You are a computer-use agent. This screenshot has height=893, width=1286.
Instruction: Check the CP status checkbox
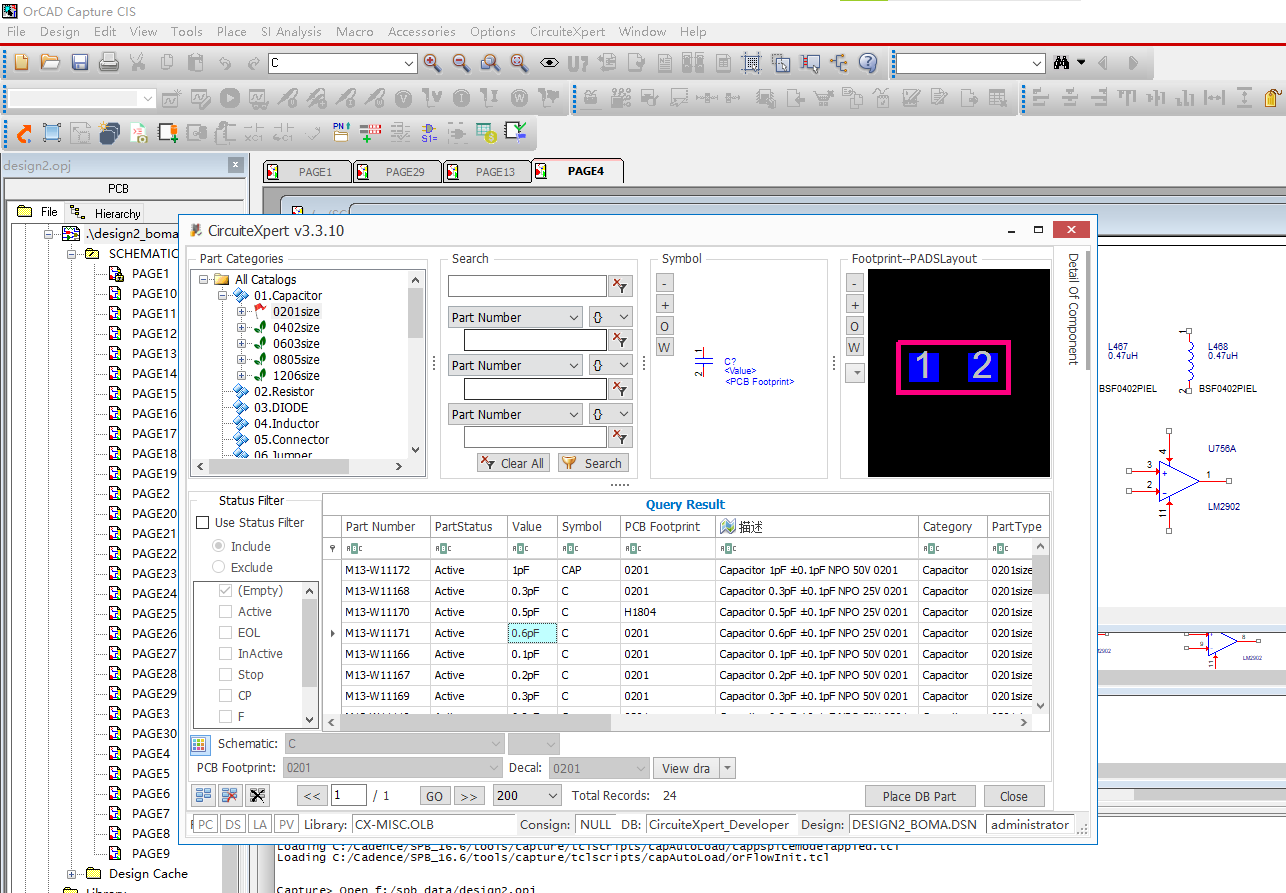[225, 696]
